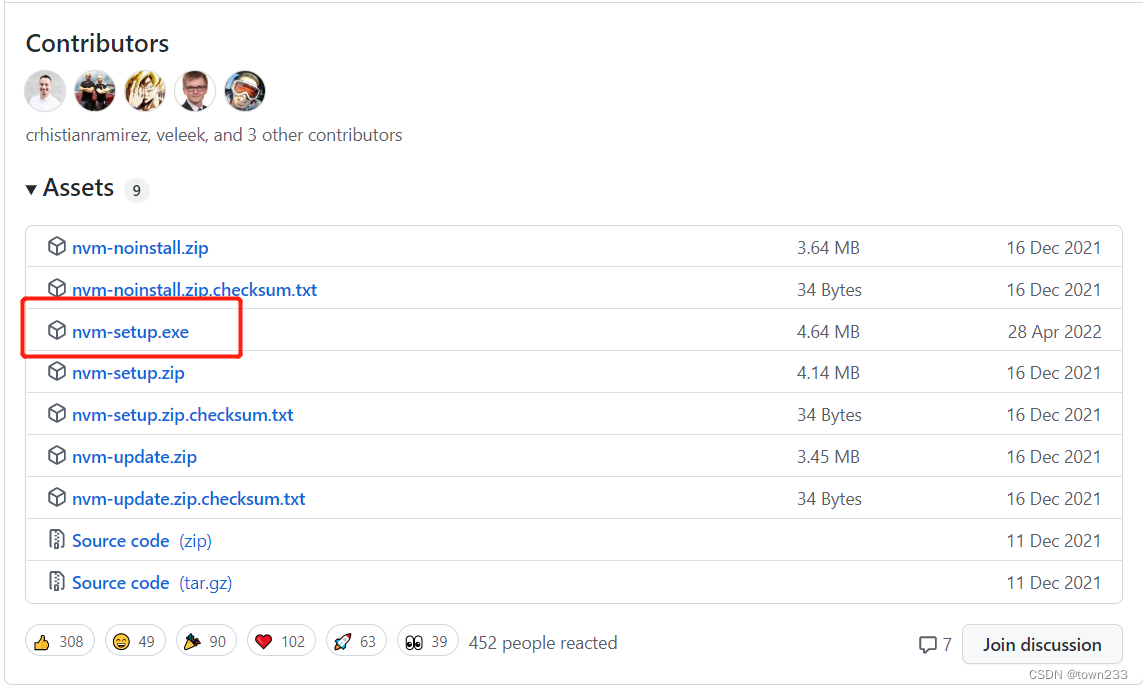Viewport: 1143px width, 689px height.
Task: Download nvm-update.zip
Action: coord(134,457)
